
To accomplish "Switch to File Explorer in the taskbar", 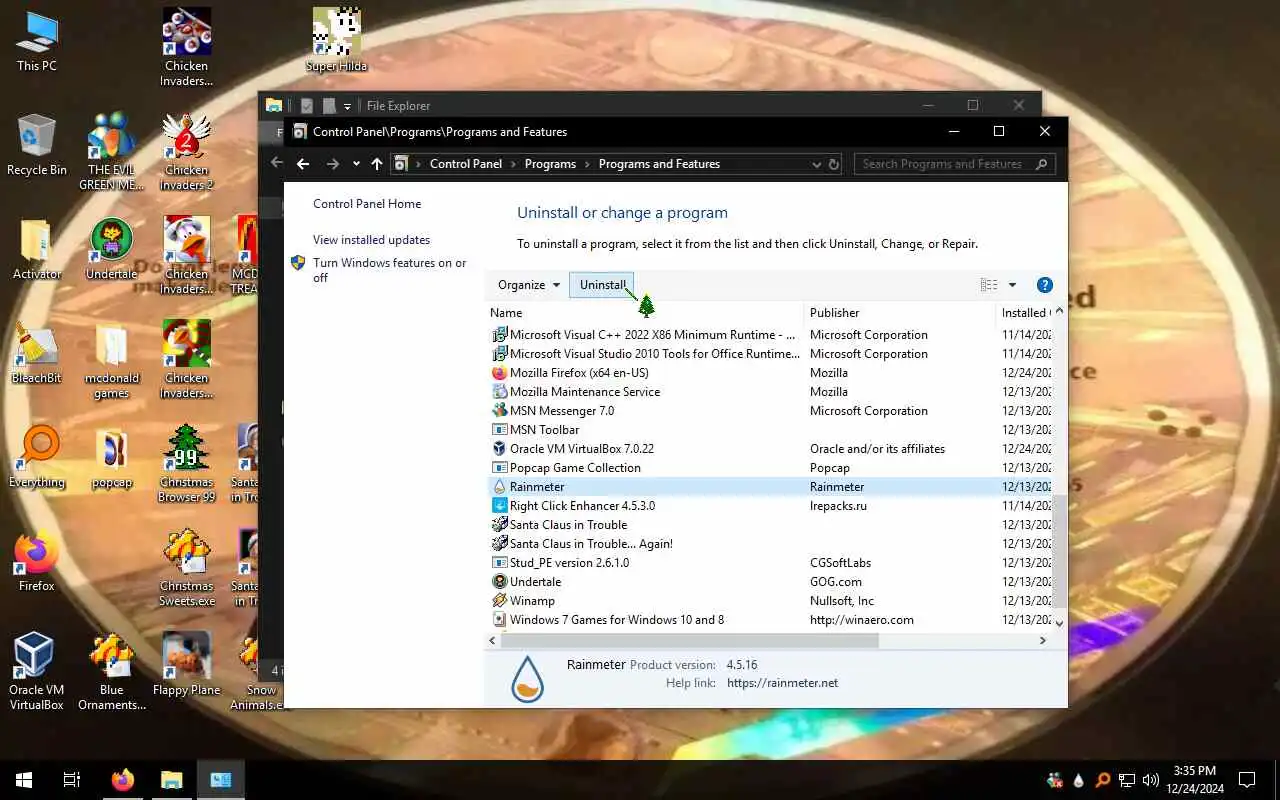I will (172, 780).
